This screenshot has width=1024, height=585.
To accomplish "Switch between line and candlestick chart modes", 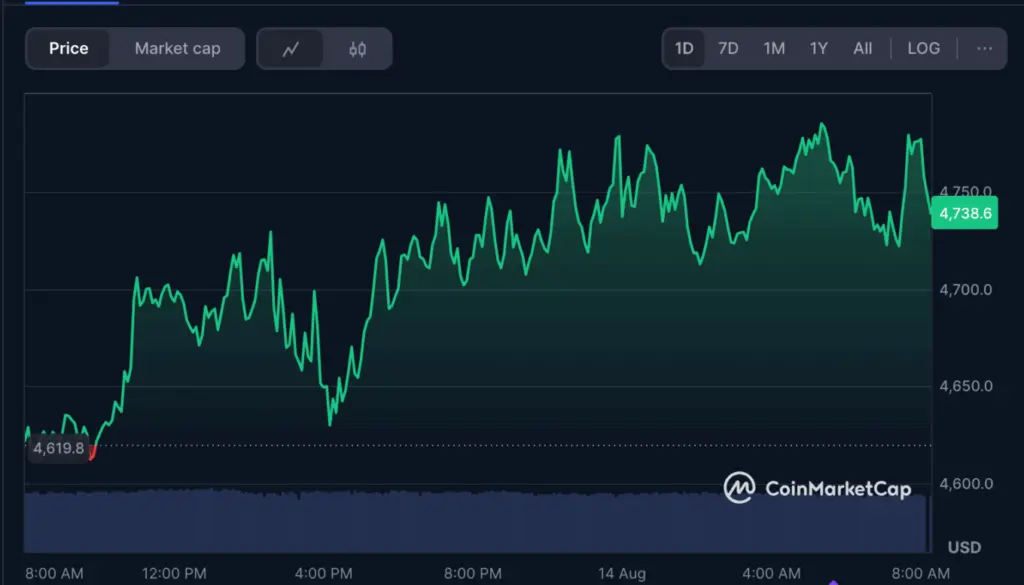I will tap(357, 47).
